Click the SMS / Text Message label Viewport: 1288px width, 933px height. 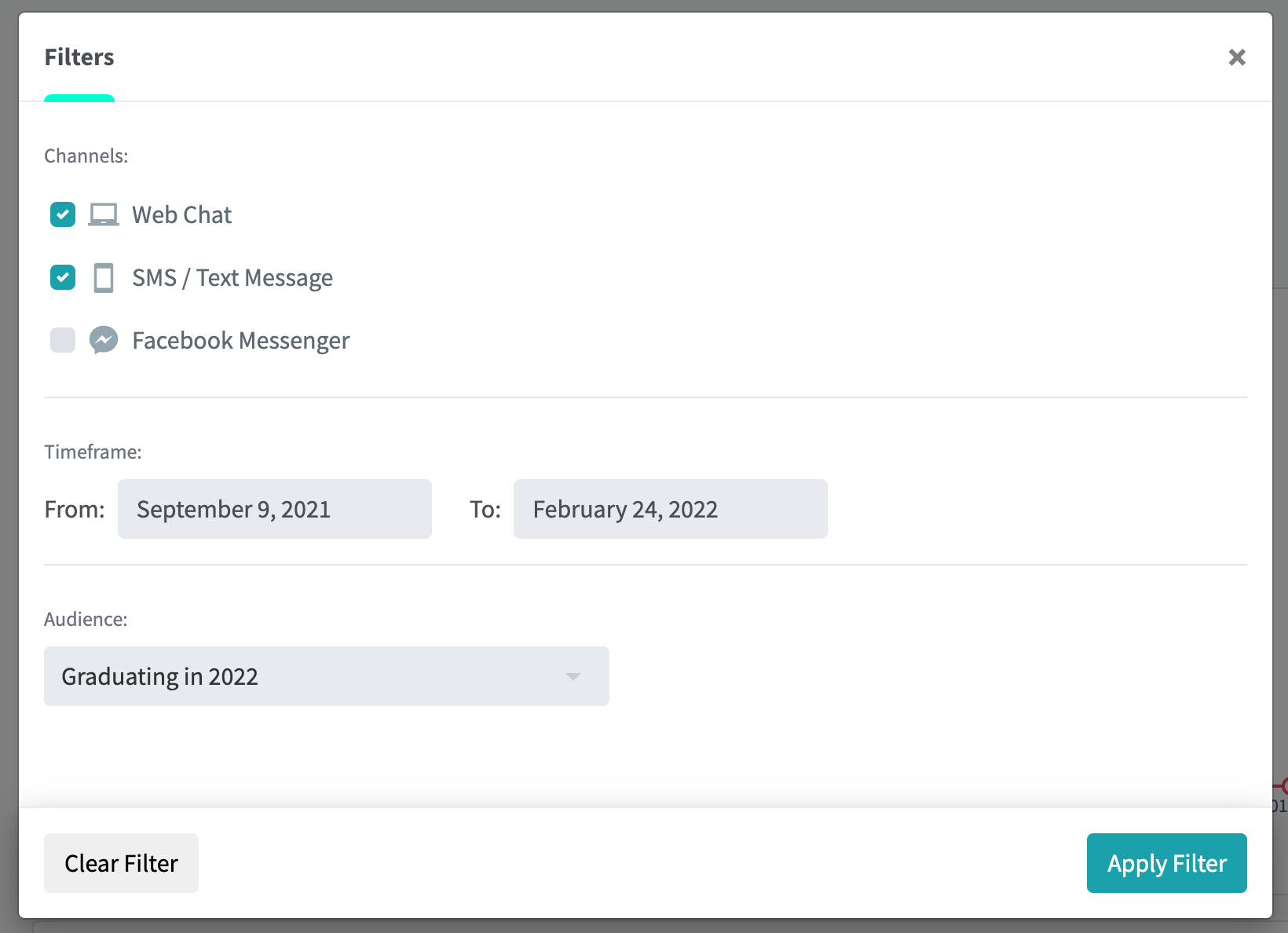tap(232, 278)
